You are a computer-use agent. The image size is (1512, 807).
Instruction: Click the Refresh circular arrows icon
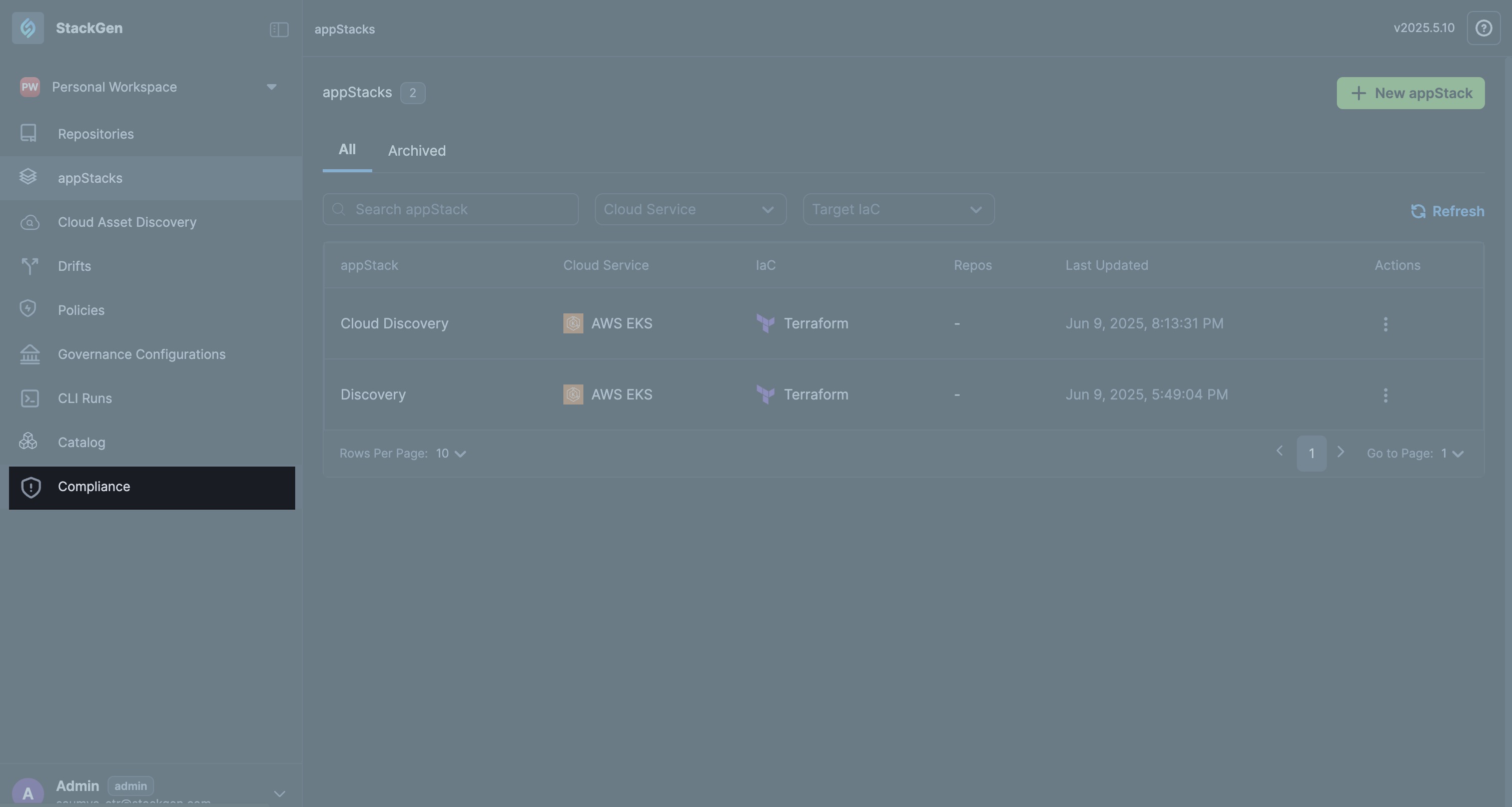pyautogui.click(x=1418, y=211)
